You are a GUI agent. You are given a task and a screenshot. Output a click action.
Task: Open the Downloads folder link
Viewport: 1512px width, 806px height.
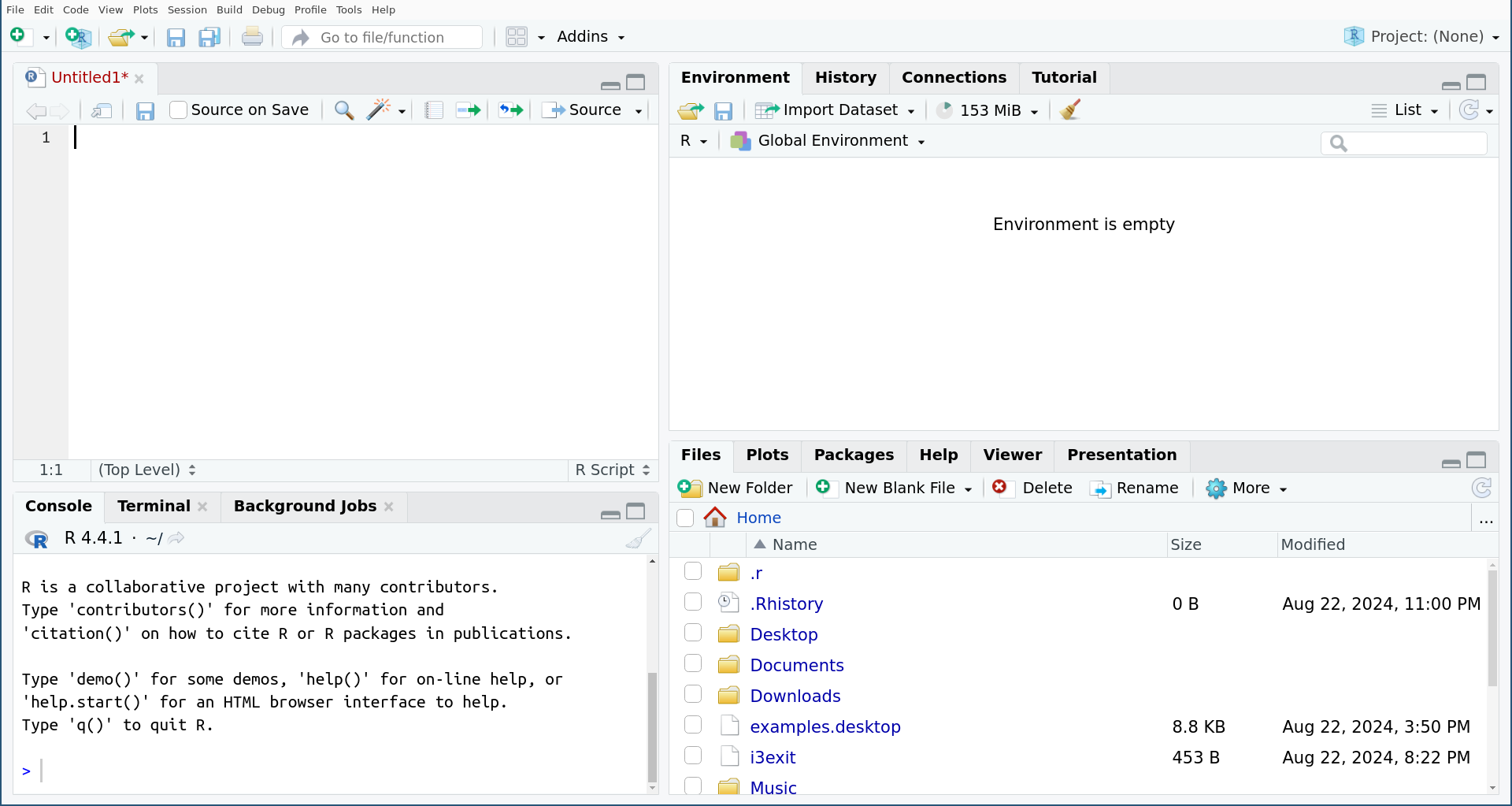tap(795, 696)
